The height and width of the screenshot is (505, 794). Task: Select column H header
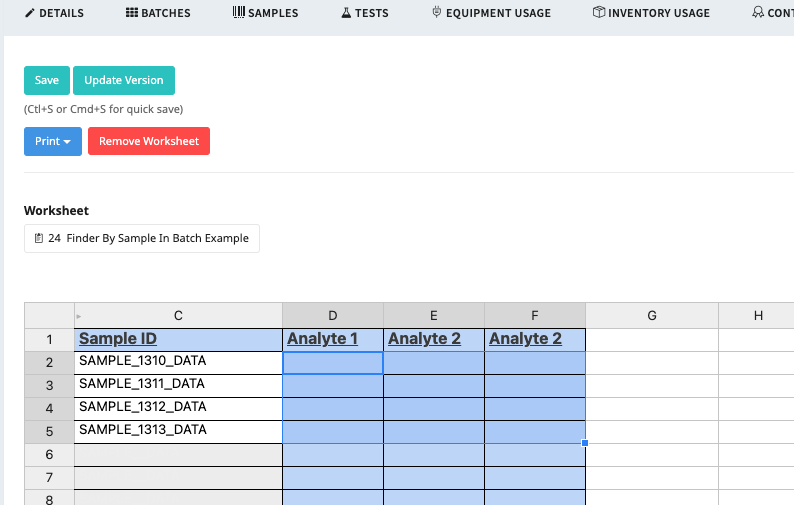tap(757, 316)
